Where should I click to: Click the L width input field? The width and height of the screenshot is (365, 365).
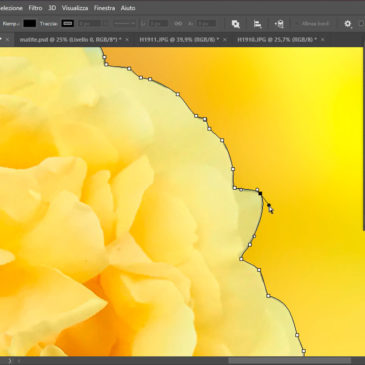159,24
